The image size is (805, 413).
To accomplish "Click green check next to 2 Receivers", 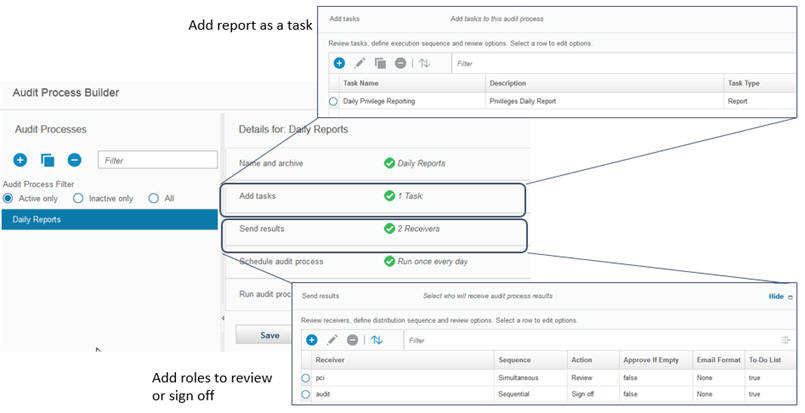I will click(x=389, y=229).
